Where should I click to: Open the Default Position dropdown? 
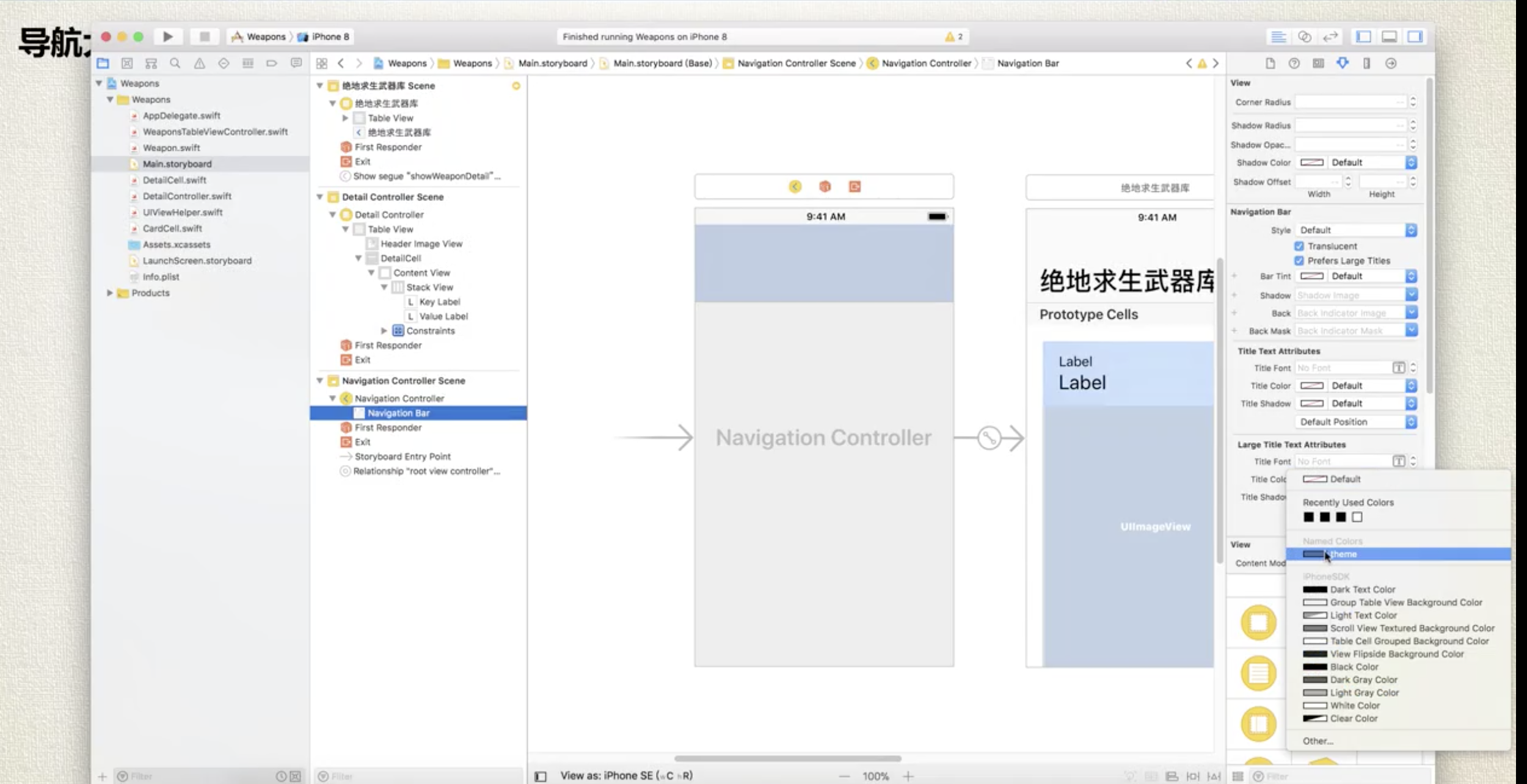pyautogui.click(x=1355, y=422)
